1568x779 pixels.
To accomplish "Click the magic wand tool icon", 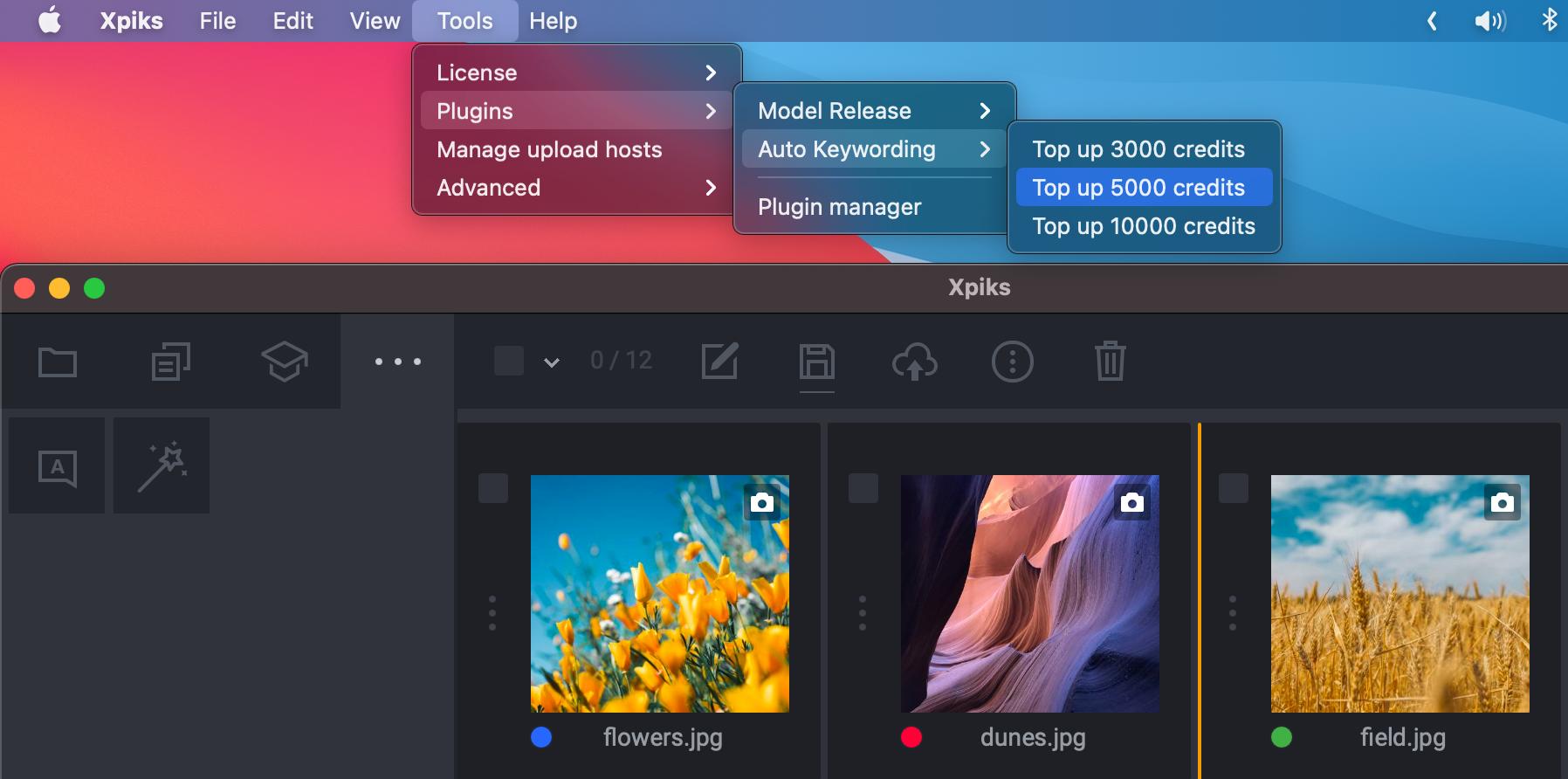I will [162, 466].
